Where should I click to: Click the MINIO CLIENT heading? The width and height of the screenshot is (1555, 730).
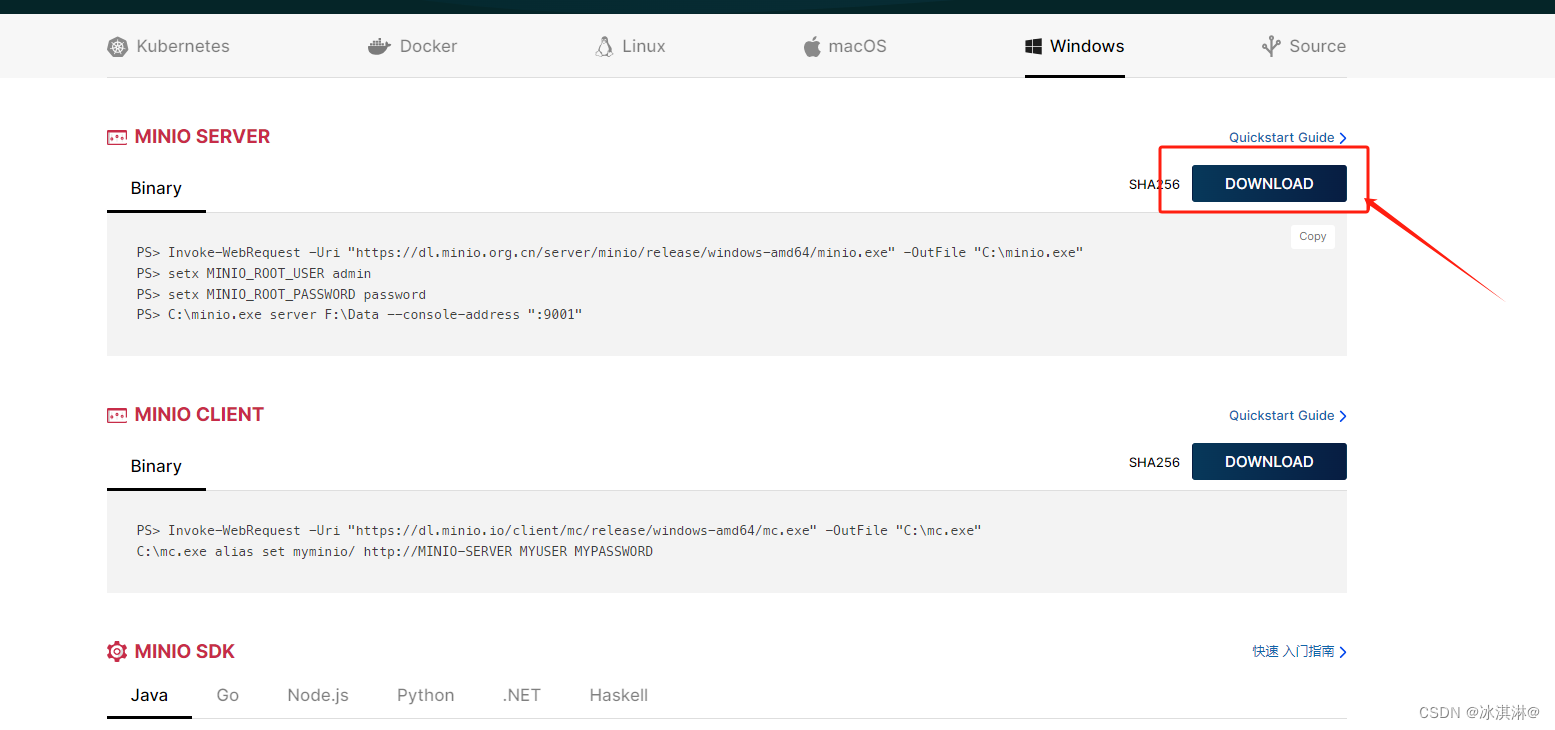pos(199,415)
